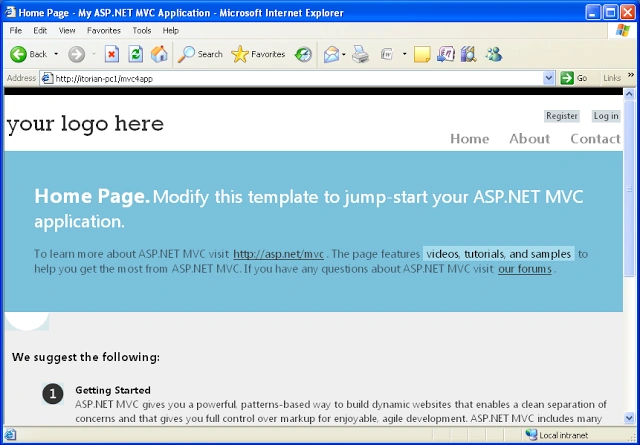Click the green Go button
Screen dimensions: 640x445
click(574, 78)
